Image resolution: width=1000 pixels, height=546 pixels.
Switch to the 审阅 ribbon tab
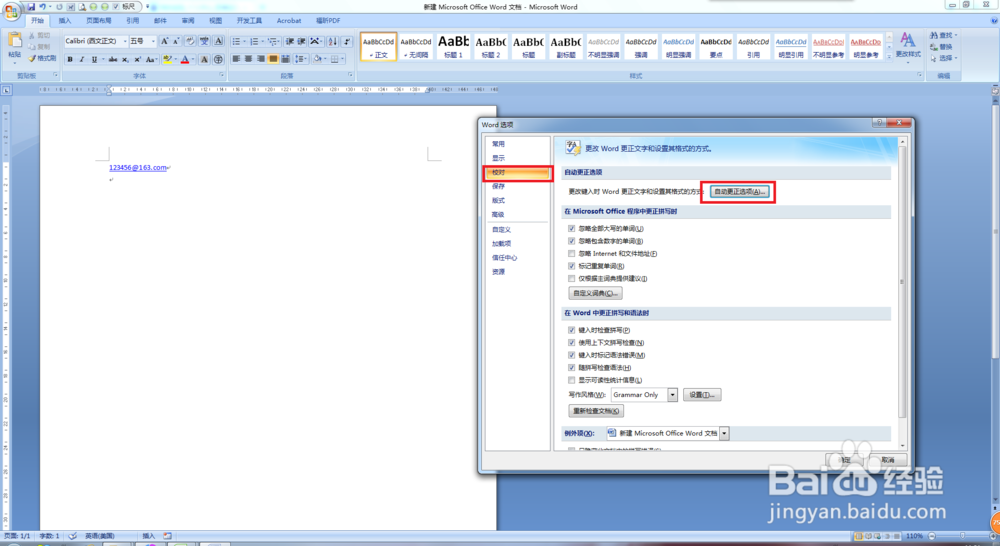[188, 20]
